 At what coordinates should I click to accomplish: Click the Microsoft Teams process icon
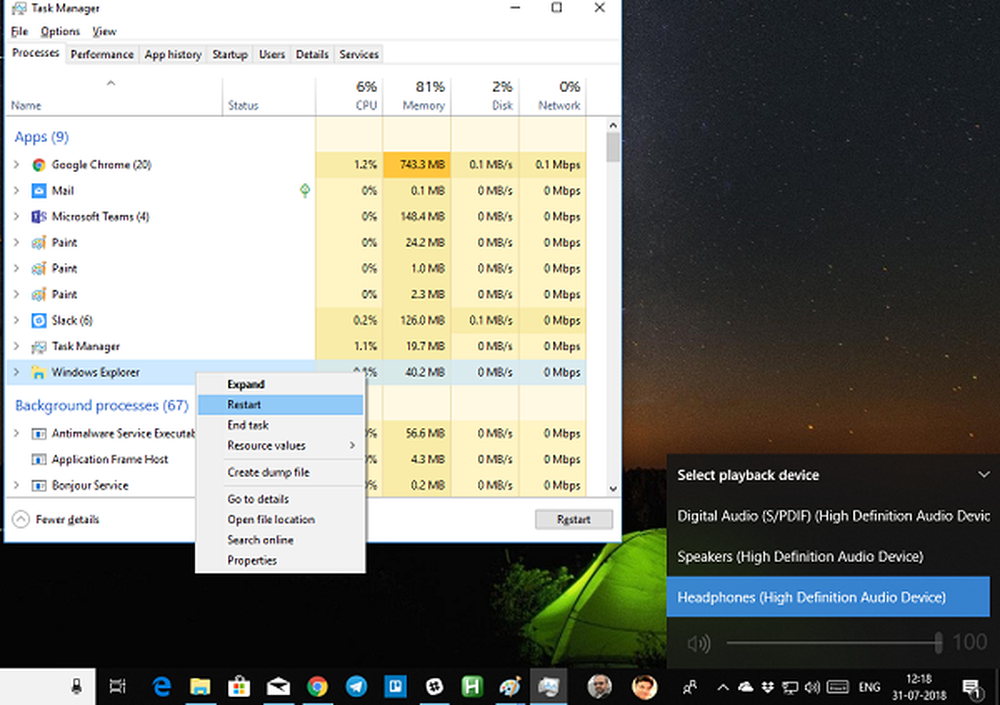[38, 217]
